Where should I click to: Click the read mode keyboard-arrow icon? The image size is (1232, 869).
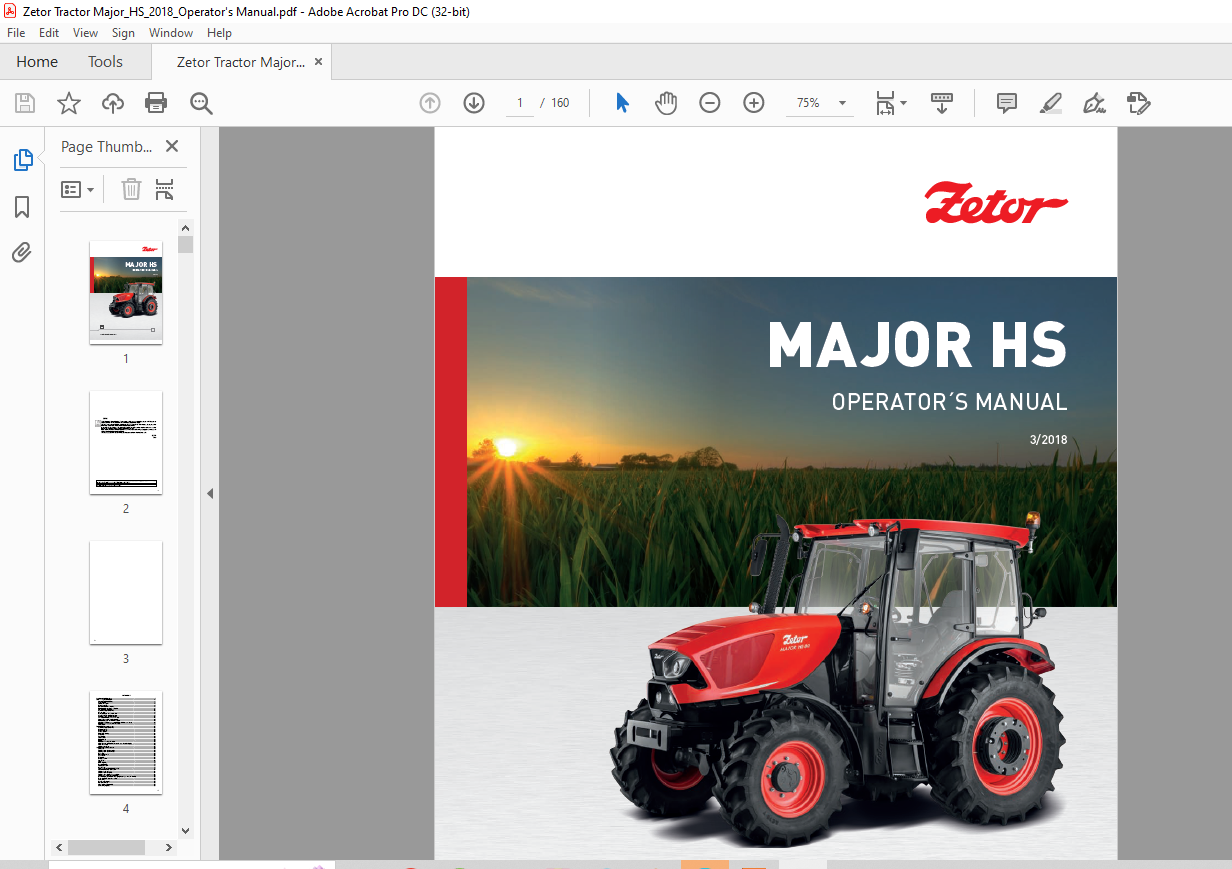point(942,103)
